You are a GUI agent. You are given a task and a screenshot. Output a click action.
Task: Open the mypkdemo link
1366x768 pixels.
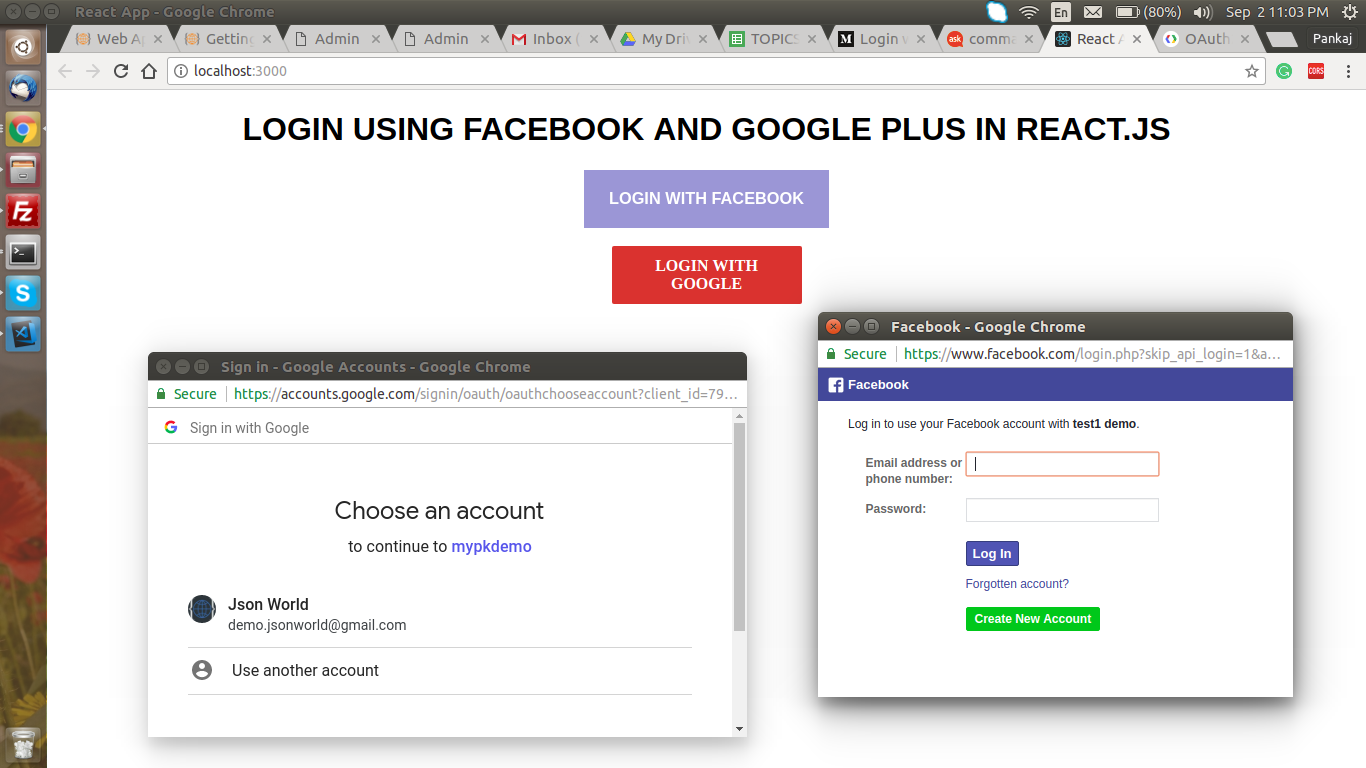[491, 547]
